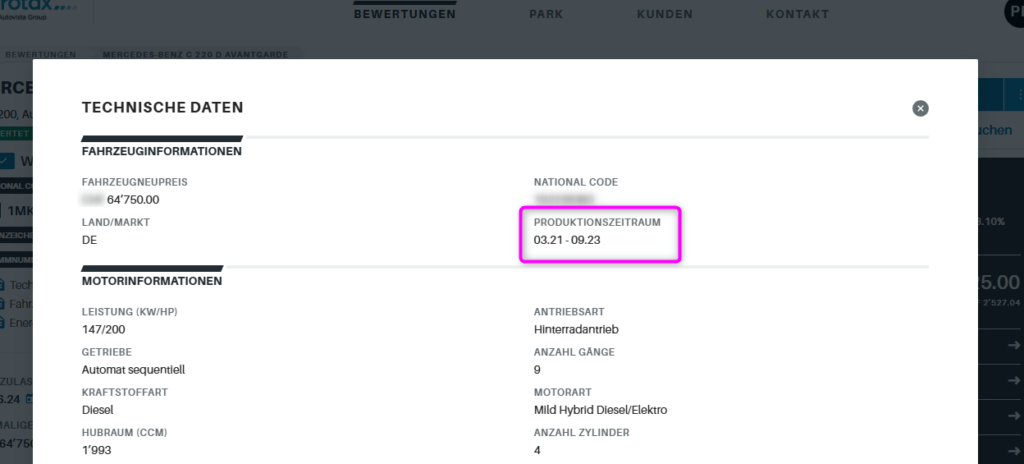Click the partially hidden 'uchen' link
1024x464 pixels.
995,131
